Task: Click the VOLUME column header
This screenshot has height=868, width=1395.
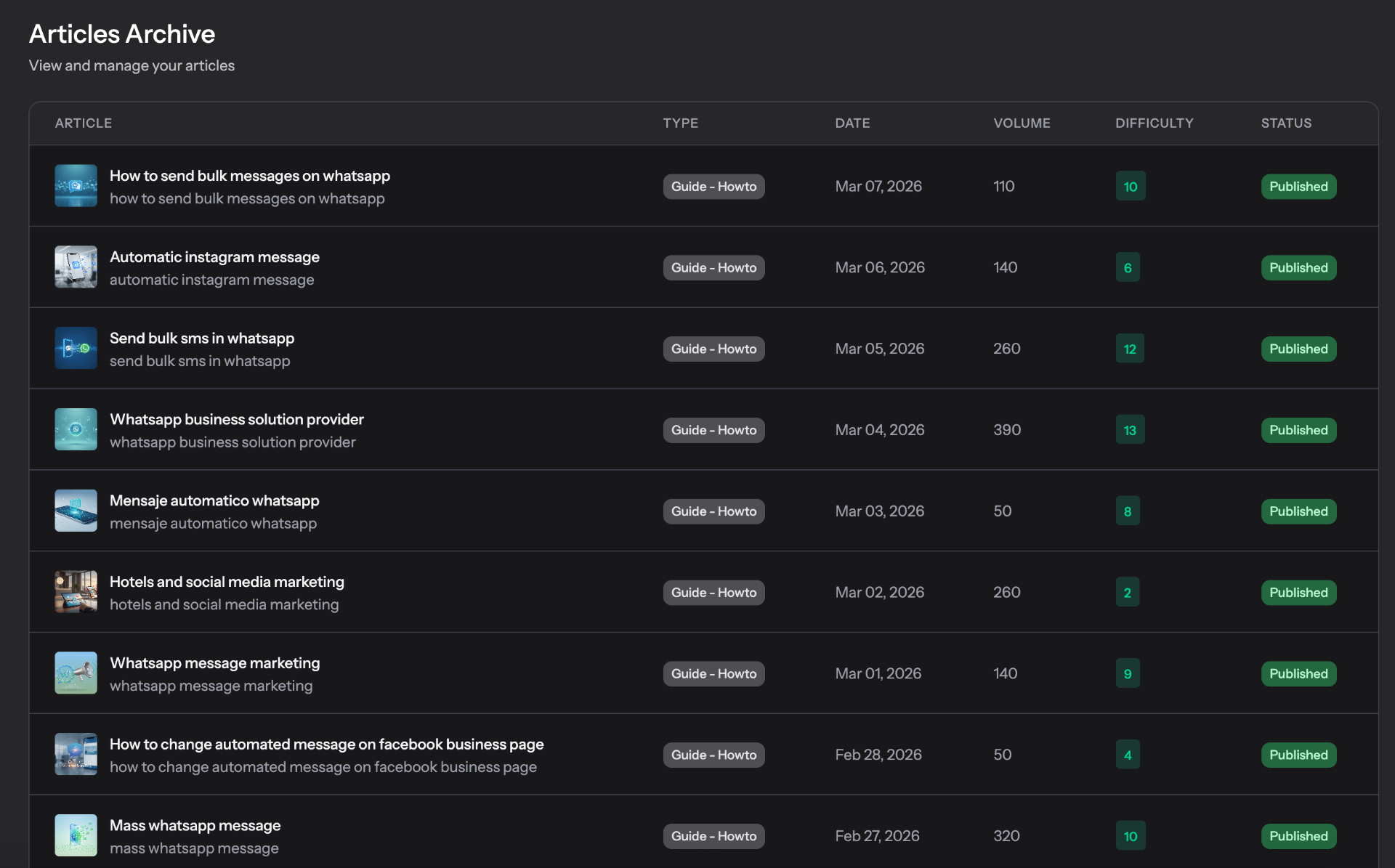Action: (x=1022, y=123)
